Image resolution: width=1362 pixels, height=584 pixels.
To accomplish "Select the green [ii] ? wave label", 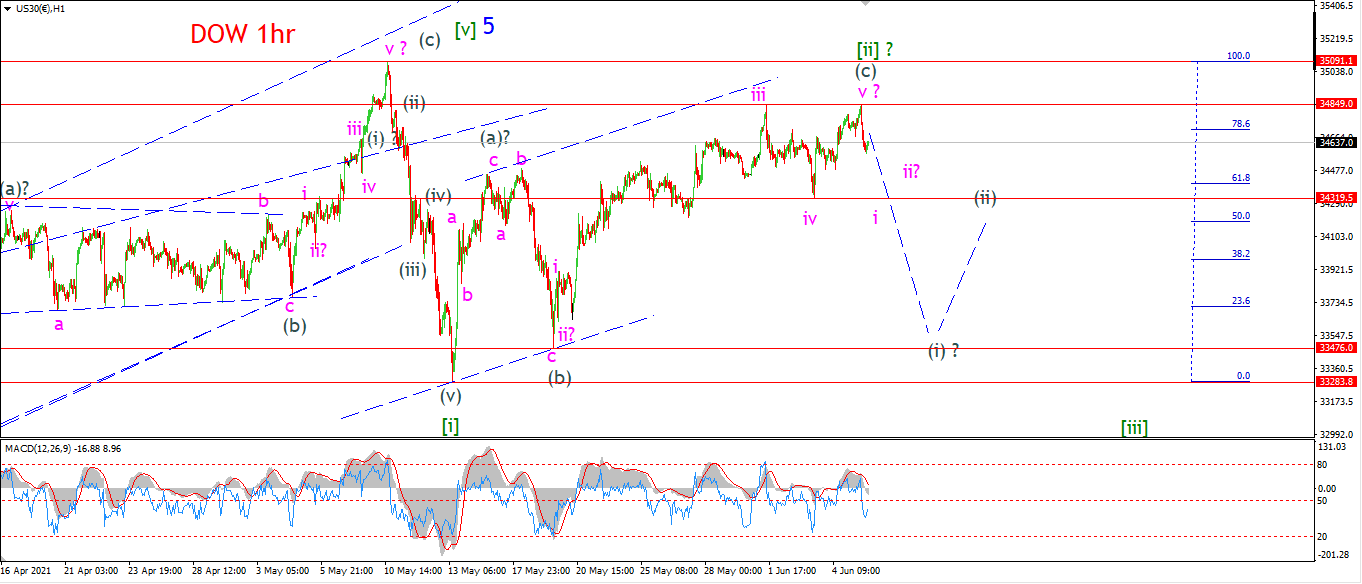I will (x=873, y=48).
